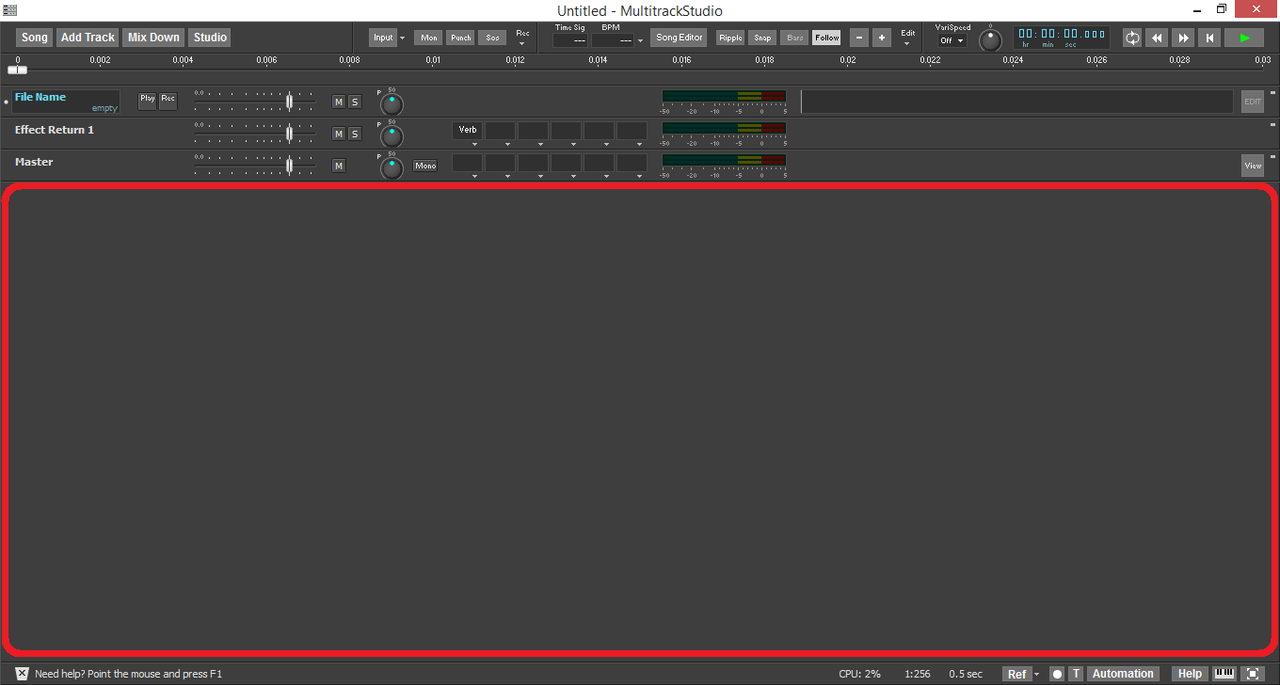This screenshot has width=1280, height=685.
Task: Click the VariSpeed rotary knob
Action: coord(990,41)
